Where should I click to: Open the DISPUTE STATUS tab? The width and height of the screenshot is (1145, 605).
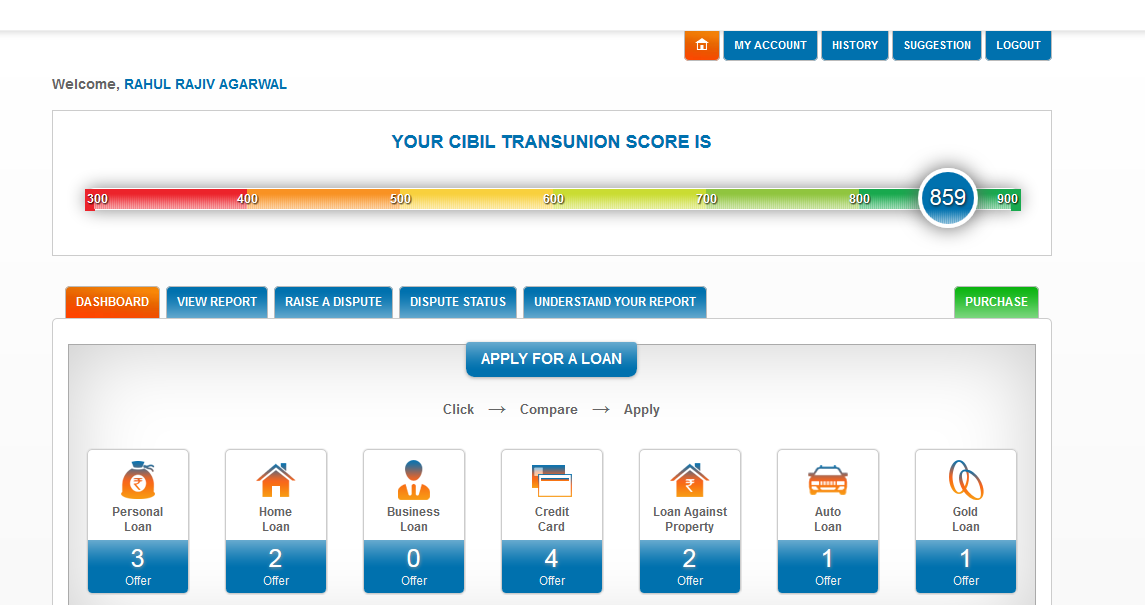tap(458, 302)
